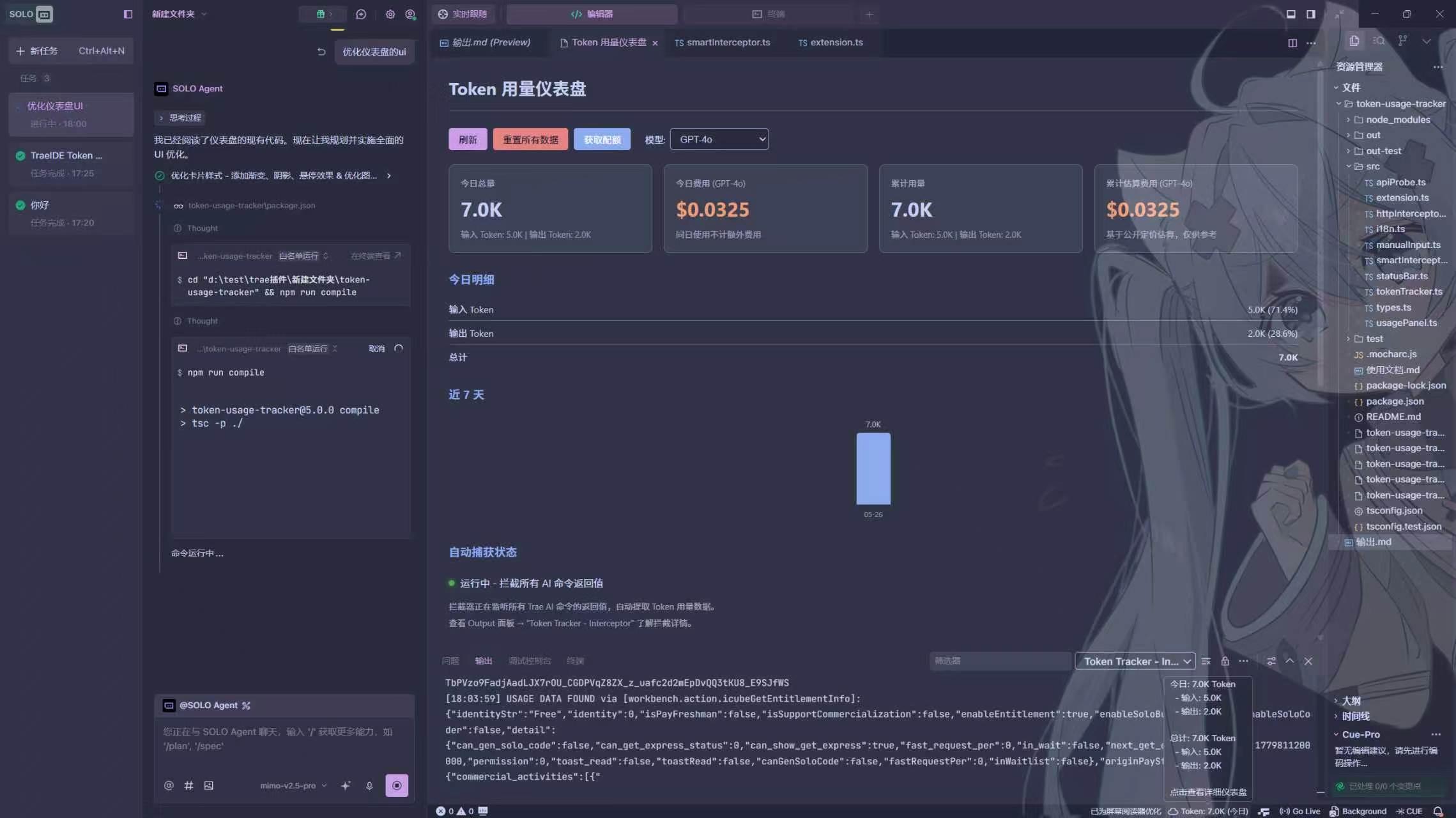The image size is (1456, 818).
Task: Click the undo arrow beside 优化仪表盘的ui
Action: click(x=321, y=52)
